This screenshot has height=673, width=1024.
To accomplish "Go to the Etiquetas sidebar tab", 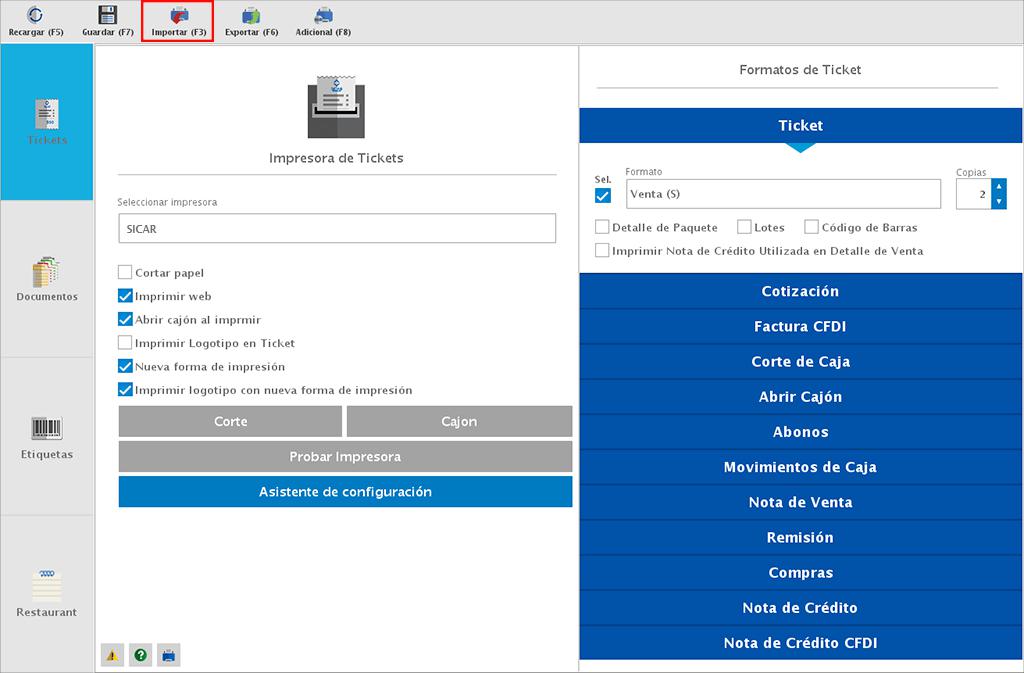I will coord(47,437).
